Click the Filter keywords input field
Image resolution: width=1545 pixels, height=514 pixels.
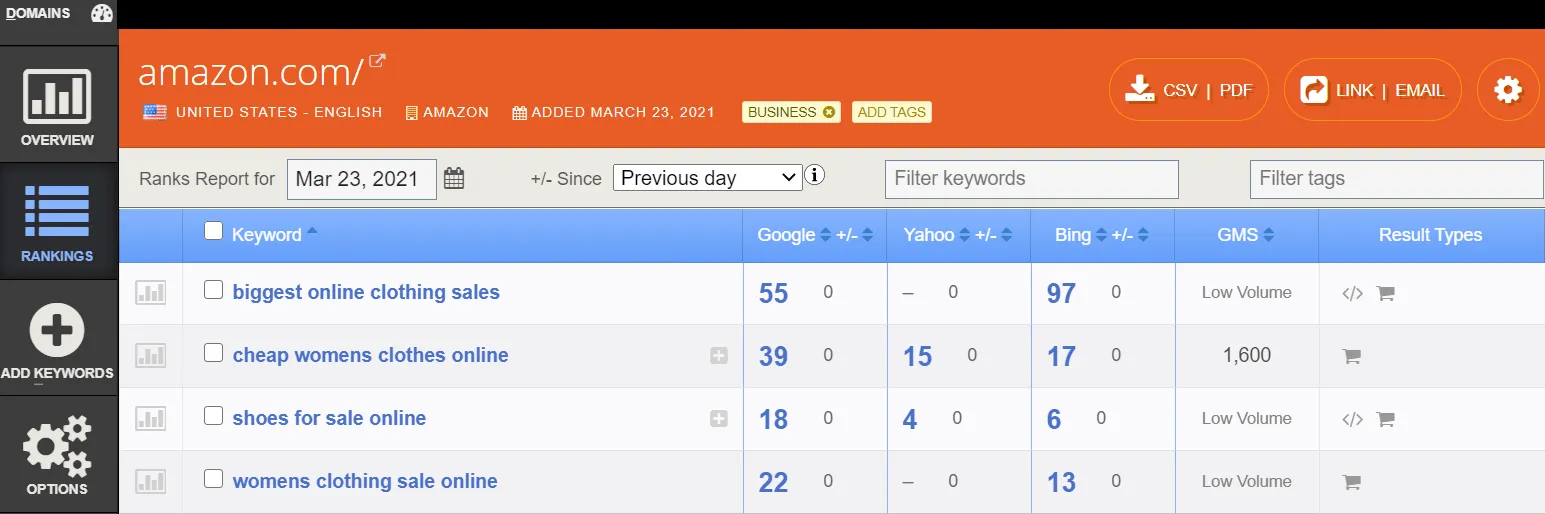1031,179
